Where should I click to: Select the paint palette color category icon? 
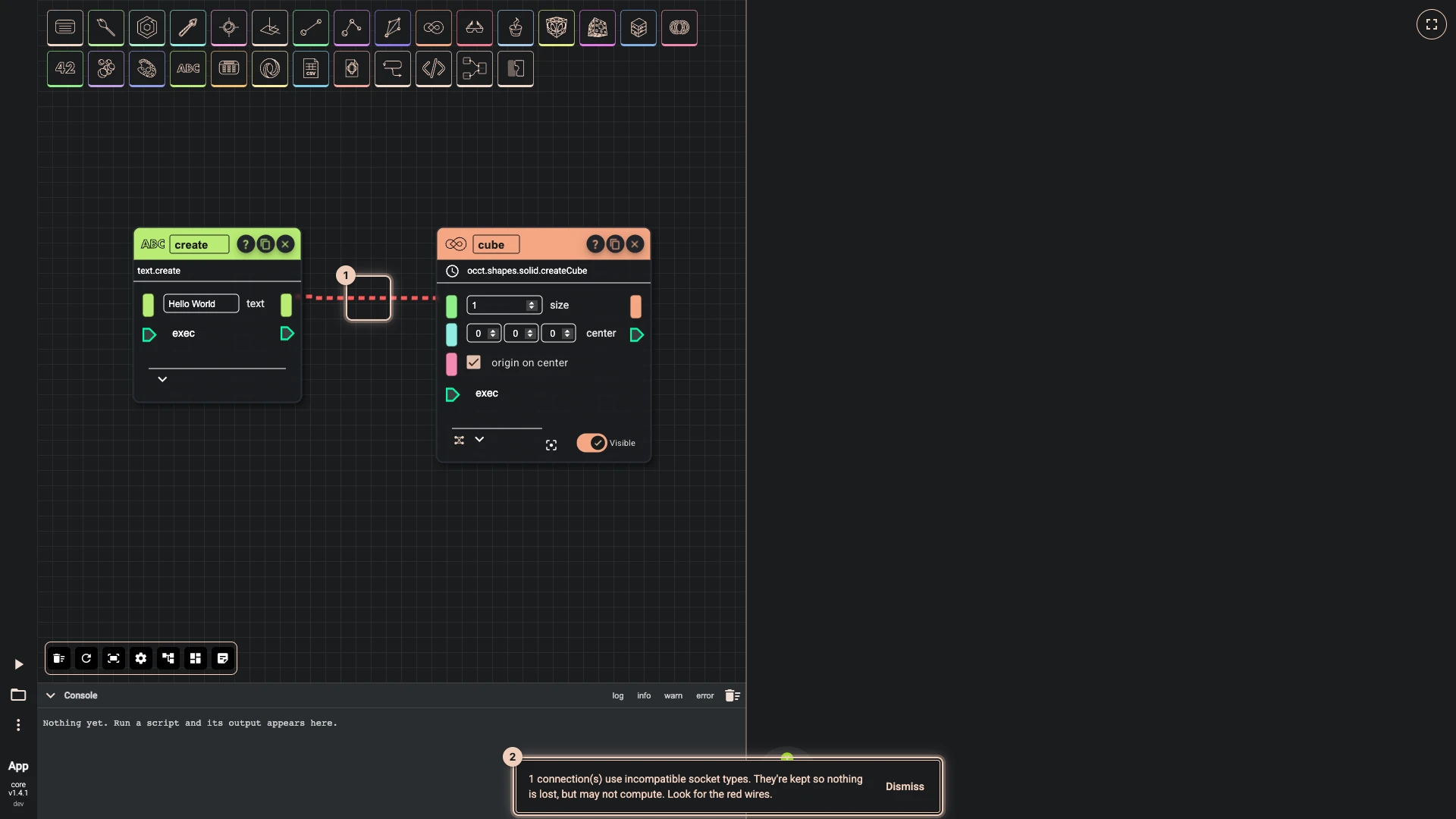[x=147, y=69]
